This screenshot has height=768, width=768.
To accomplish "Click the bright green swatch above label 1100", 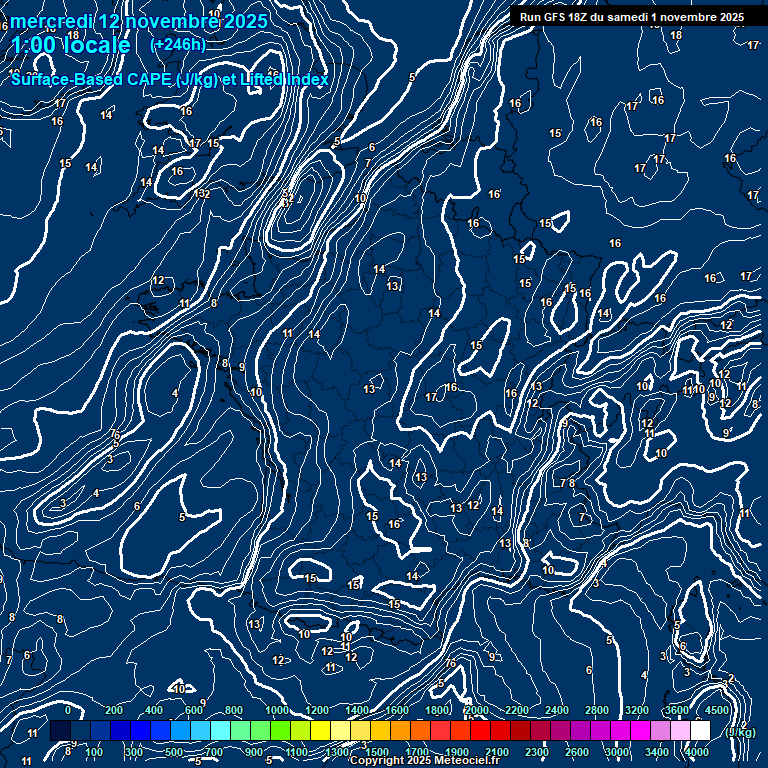I will (281, 730).
